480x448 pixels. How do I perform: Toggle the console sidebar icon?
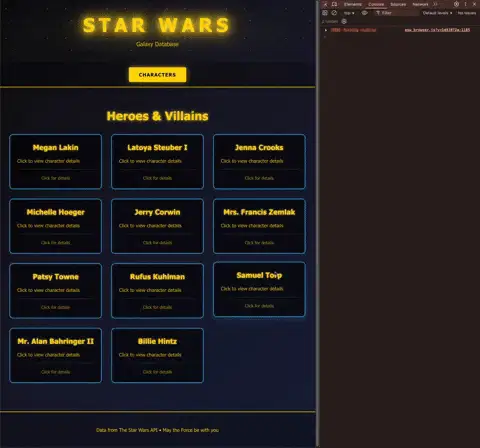(x=325, y=13)
